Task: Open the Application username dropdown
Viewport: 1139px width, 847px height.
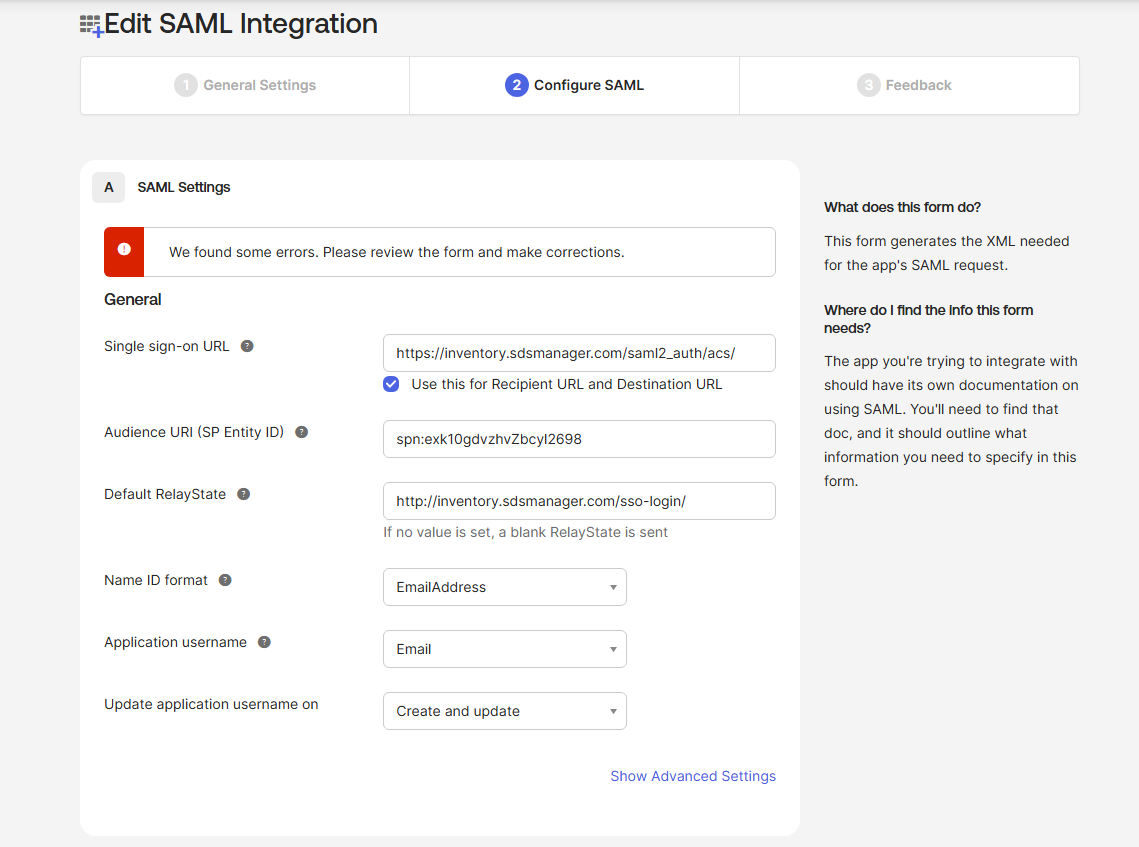Action: [x=504, y=649]
